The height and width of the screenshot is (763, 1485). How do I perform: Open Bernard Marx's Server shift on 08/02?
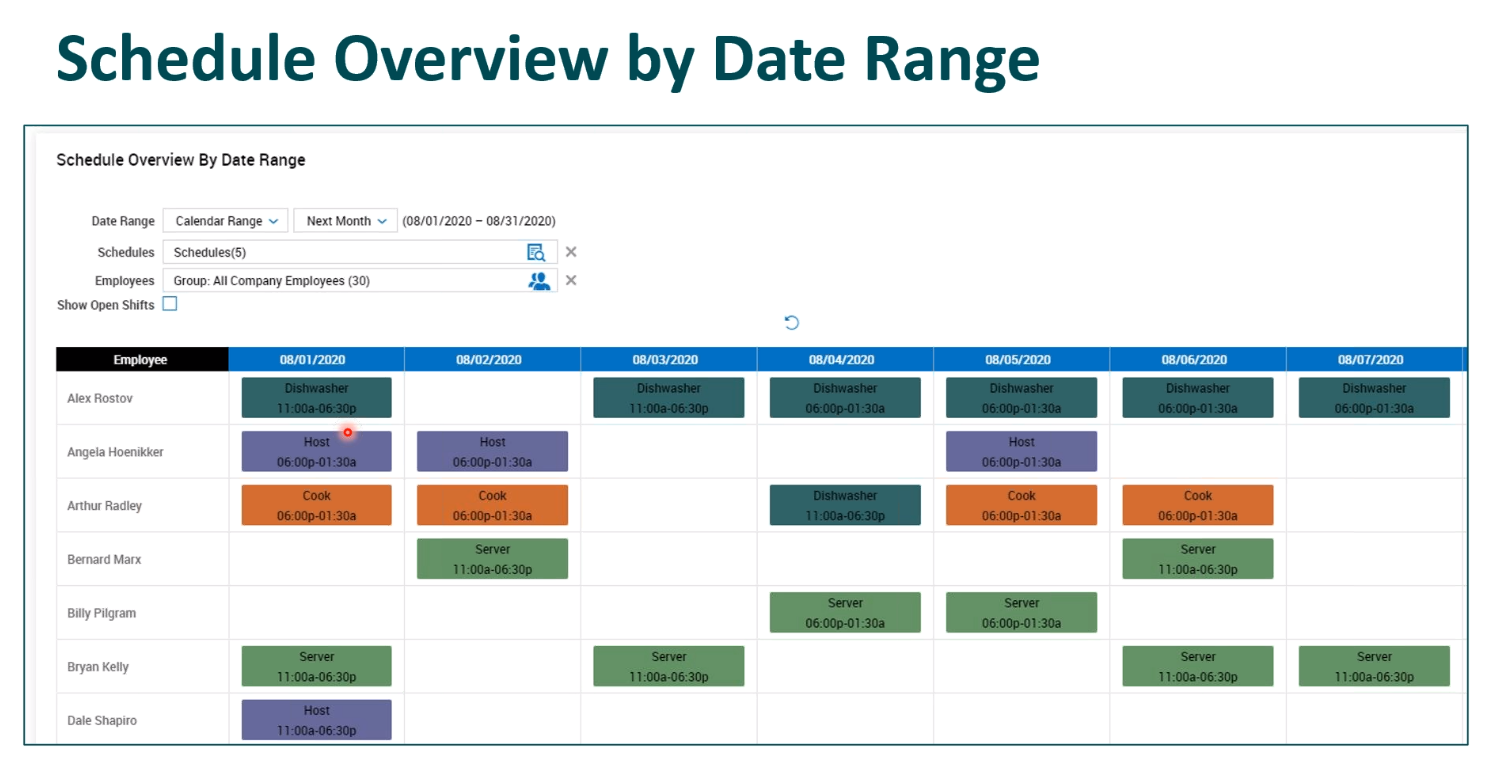pyautogui.click(x=493, y=559)
